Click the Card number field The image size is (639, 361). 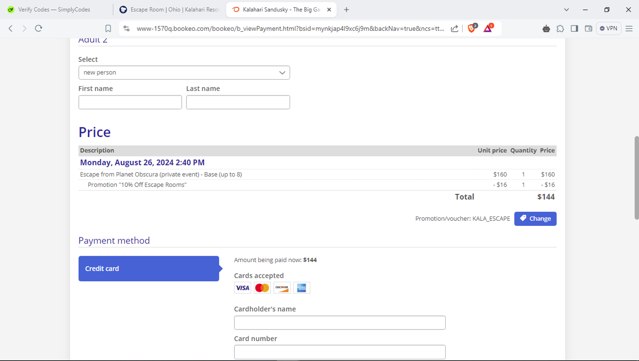tap(340, 352)
